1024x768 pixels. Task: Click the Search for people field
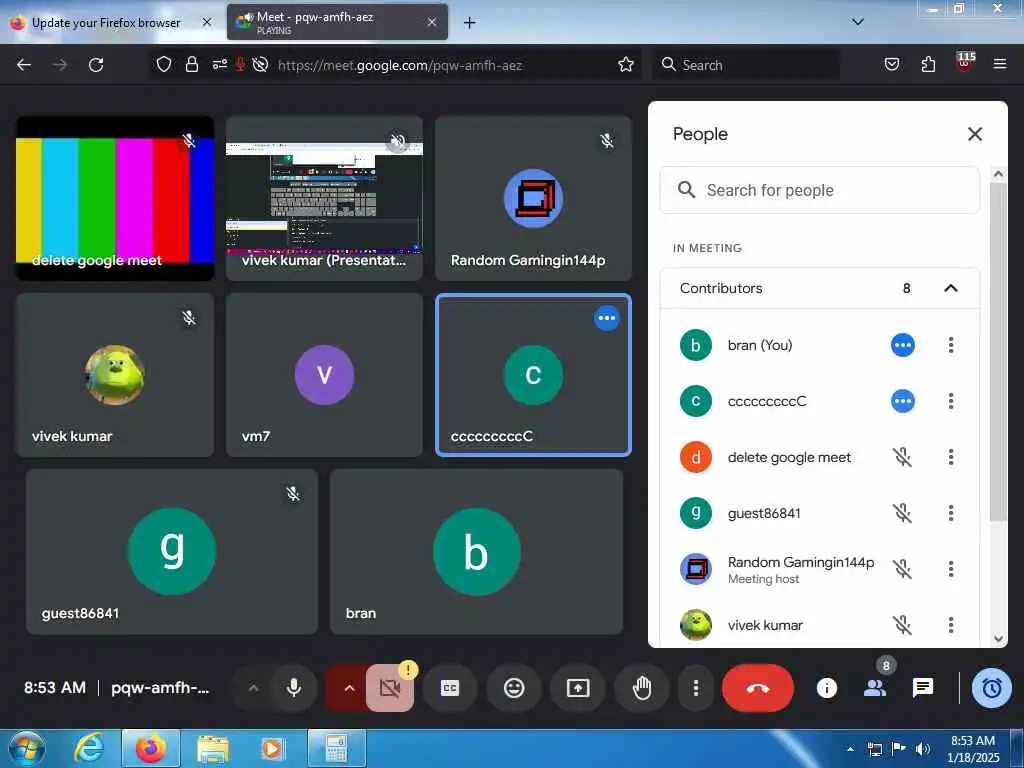click(820, 190)
